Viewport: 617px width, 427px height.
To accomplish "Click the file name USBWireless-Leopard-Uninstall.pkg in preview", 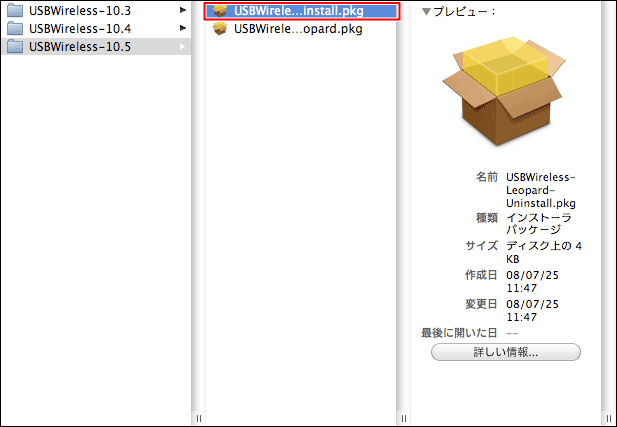I will pyautogui.click(x=541, y=190).
